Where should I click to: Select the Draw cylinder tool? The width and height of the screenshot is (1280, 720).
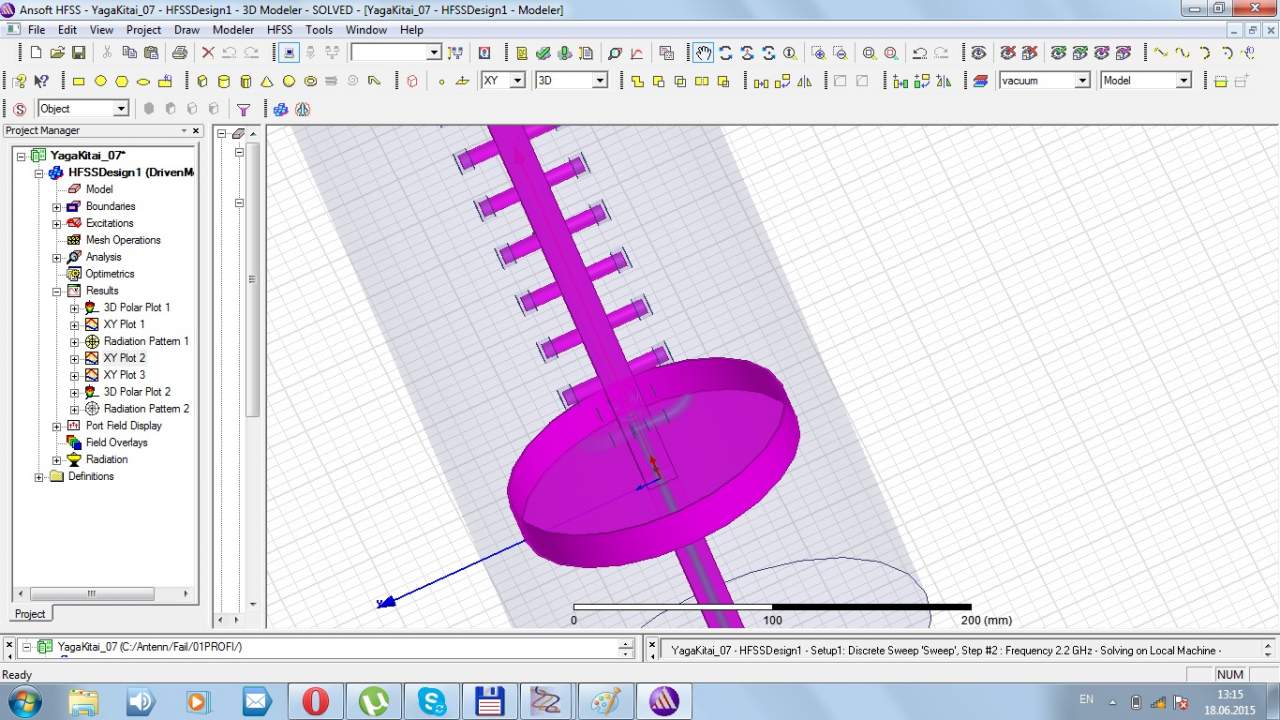223,81
